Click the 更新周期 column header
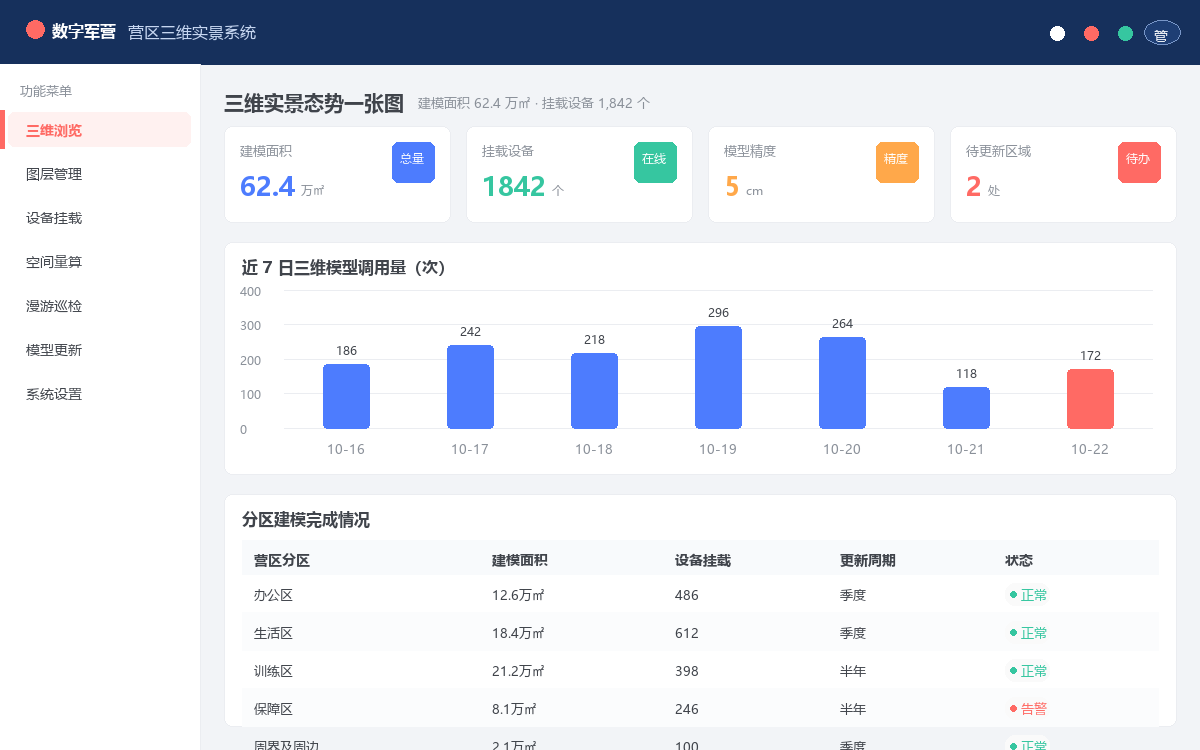Image resolution: width=1200 pixels, height=750 pixels. pyautogui.click(x=868, y=561)
